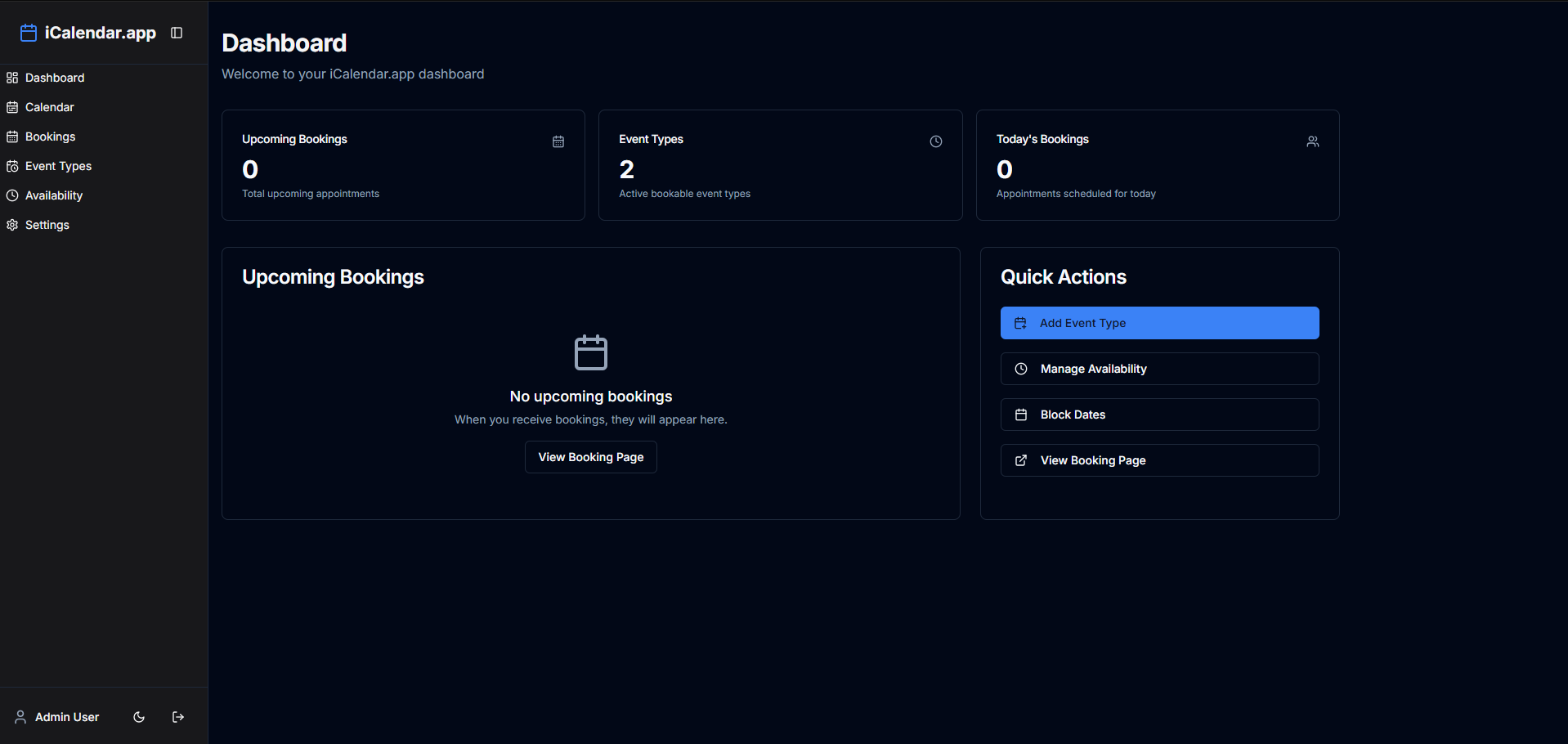1568x744 pixels.
Task: Open View Booking Page in Quick Actions
Action: 1159,460
